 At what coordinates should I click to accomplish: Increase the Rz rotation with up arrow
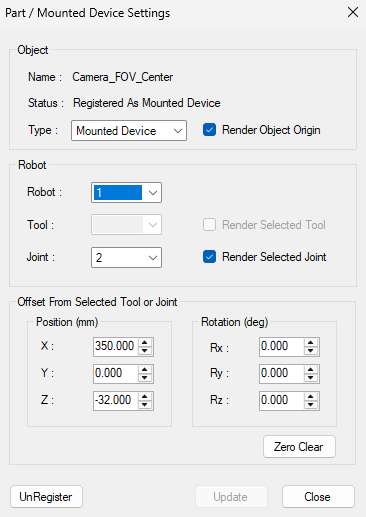click(311, 397)
